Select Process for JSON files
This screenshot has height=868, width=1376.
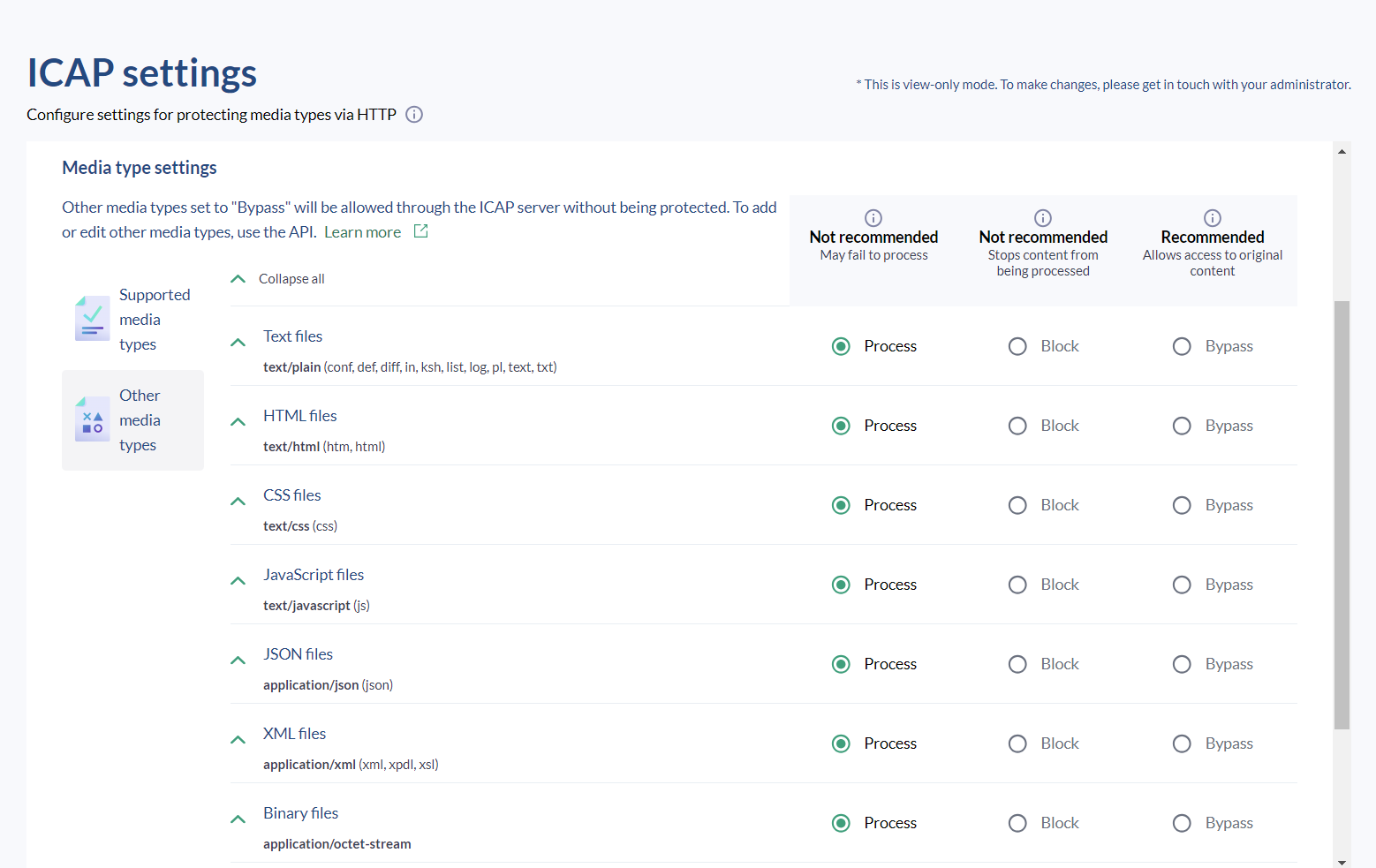pyautogui.click(x=842, y=664)
